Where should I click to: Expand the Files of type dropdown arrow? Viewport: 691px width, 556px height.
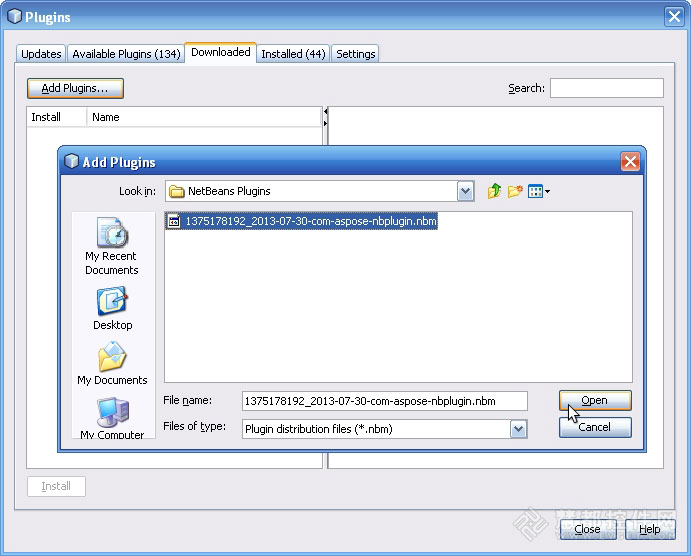click(518, 429)
